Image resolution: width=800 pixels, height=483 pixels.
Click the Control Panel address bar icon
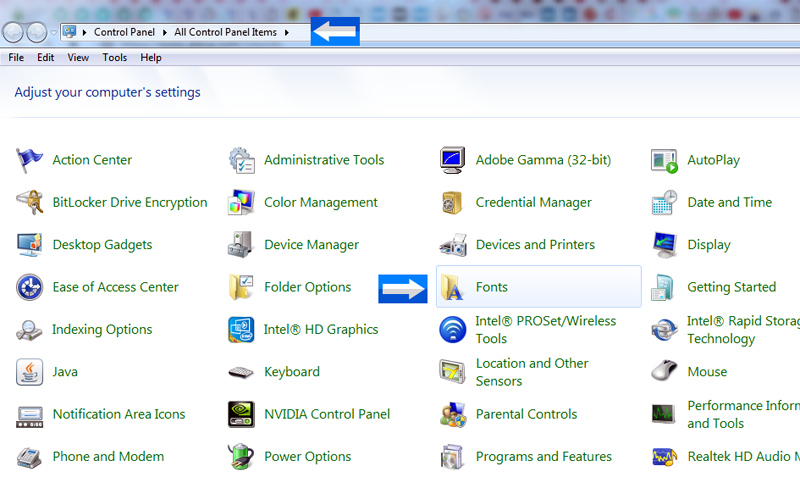69,32
